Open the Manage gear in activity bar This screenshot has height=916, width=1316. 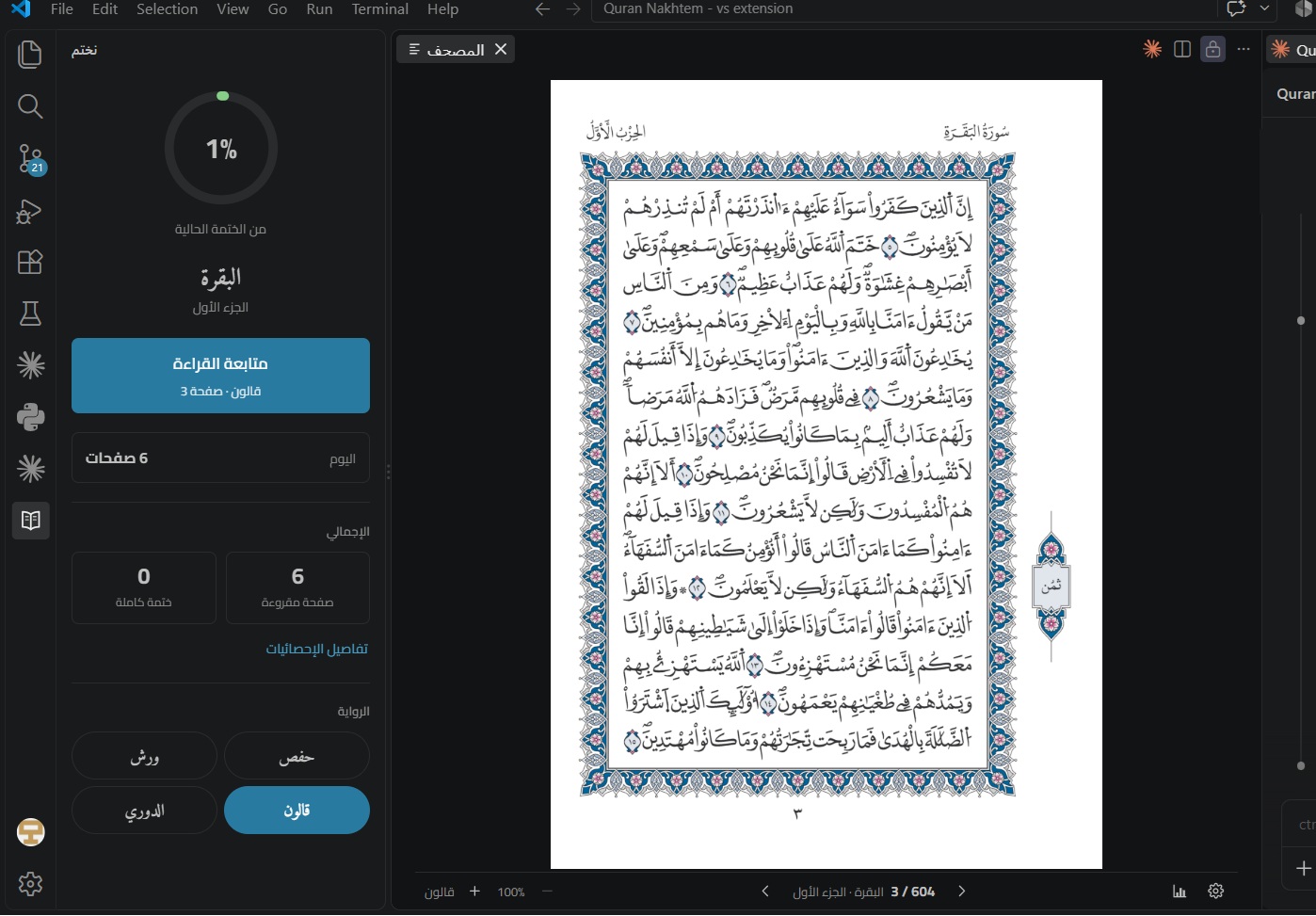pyautogui.click(x=30, y=884)
